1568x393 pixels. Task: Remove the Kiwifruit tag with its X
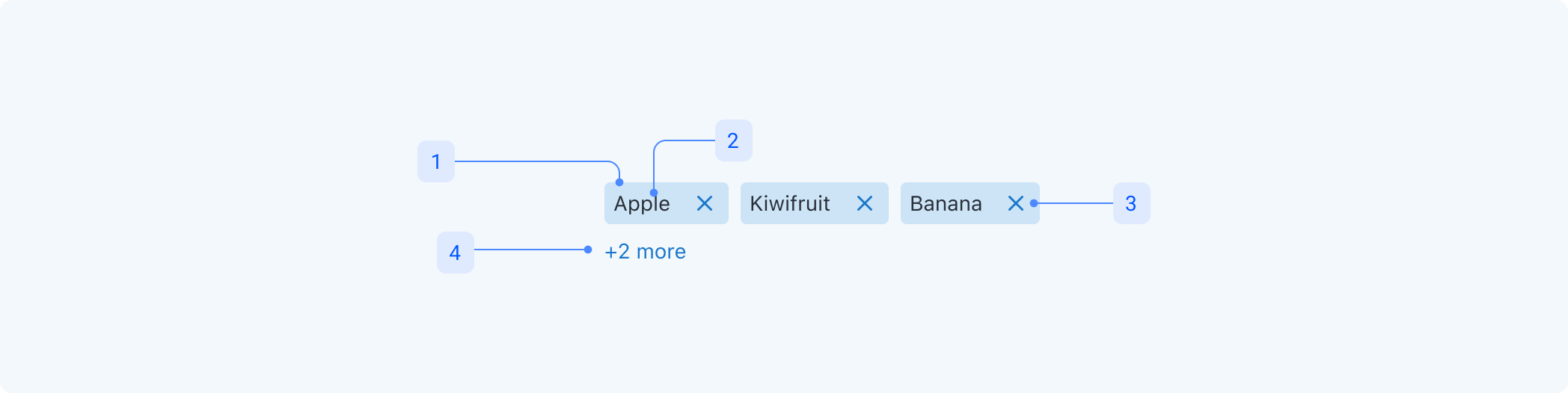(x=865, y=203)
